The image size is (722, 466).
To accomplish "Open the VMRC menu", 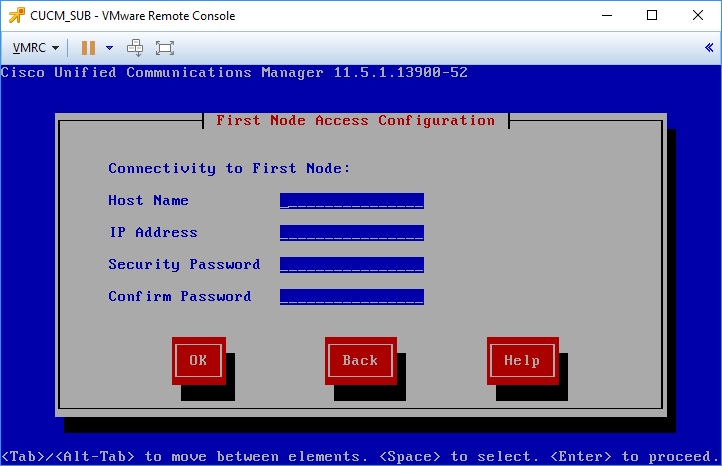I will click(x=36, y=48).
